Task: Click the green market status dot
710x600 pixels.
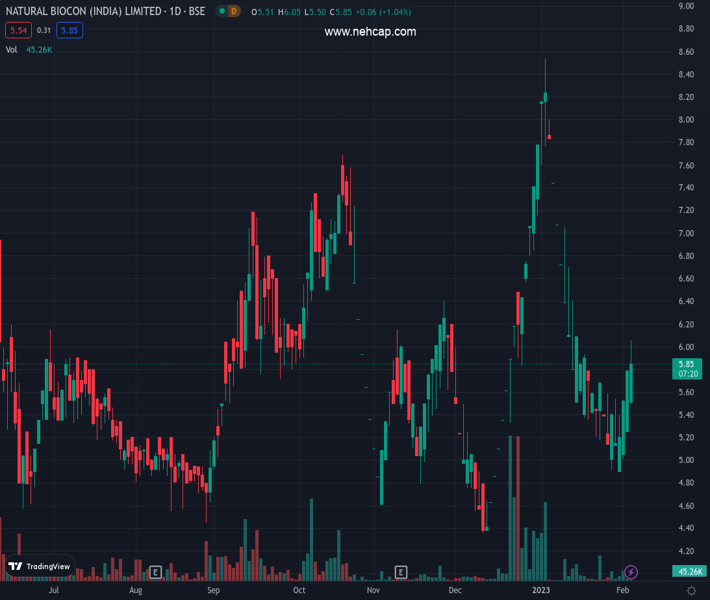Action: 220,11
